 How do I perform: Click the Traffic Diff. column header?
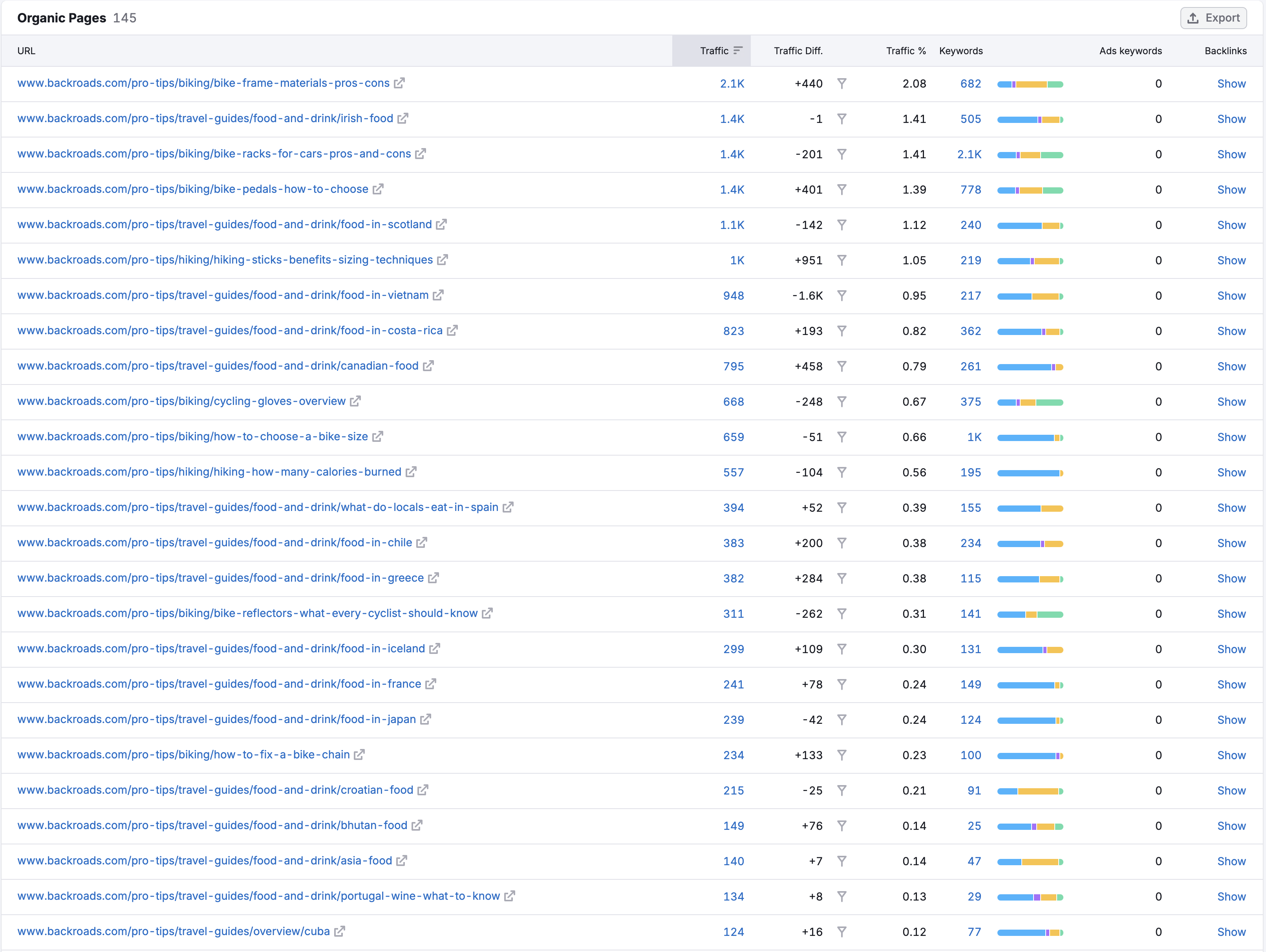click(798, 50)
